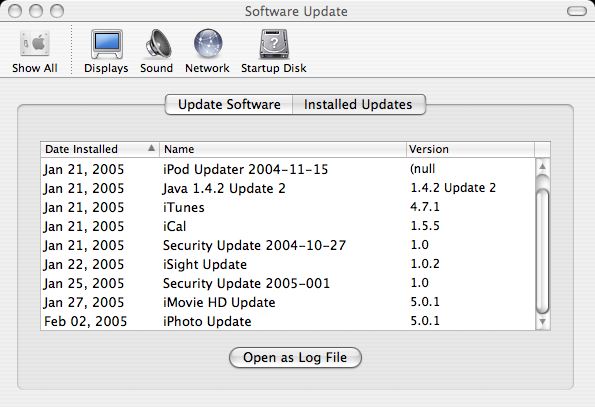
Task: Select the Java 1.4.2 Update 2 name entry
Action: [x=224, y=189]
